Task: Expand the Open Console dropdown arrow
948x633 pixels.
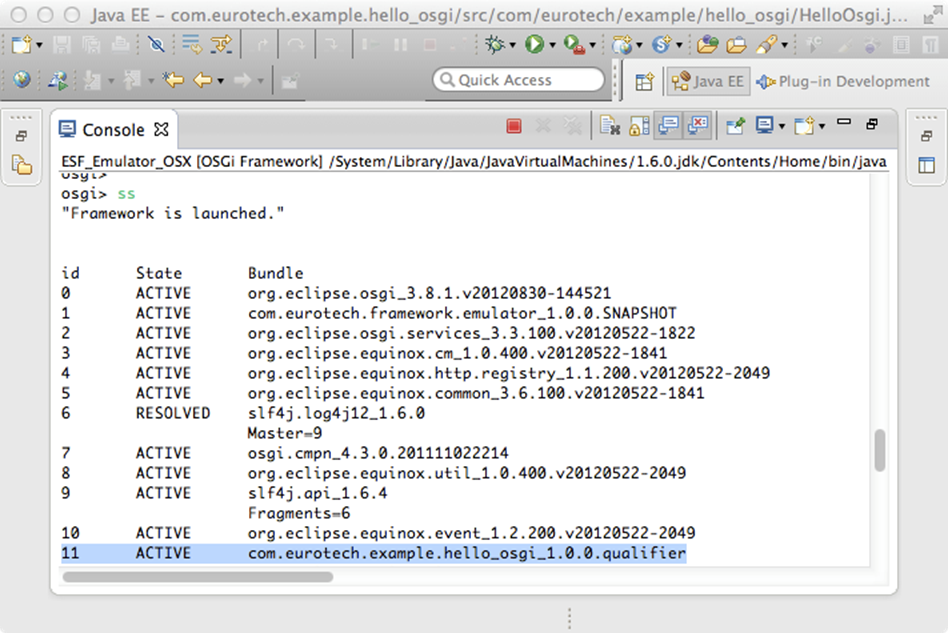Action: (x=822, y=126)
